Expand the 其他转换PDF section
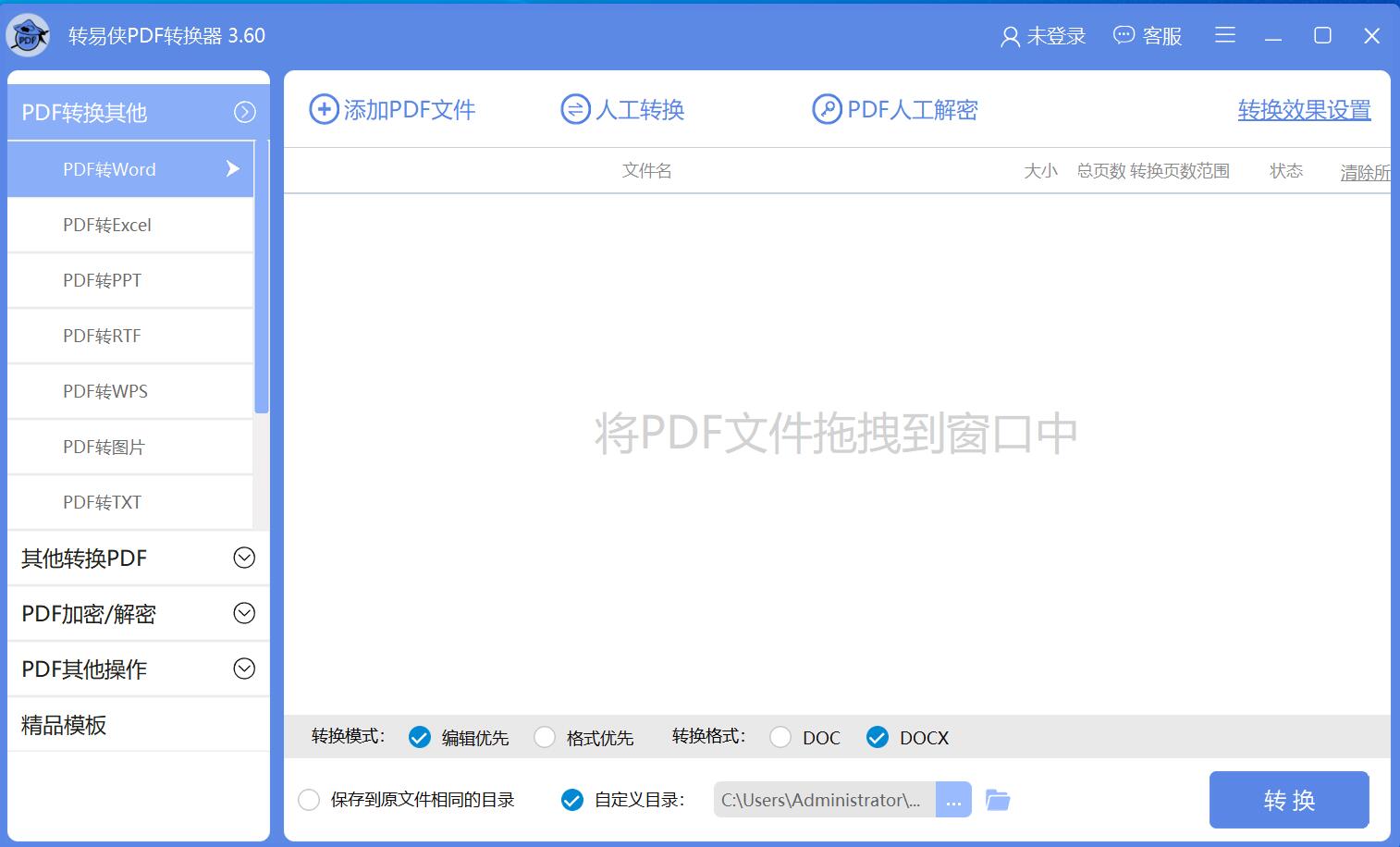The width and height of the screenshot is (1400, 847). click(x=244, y=558)
